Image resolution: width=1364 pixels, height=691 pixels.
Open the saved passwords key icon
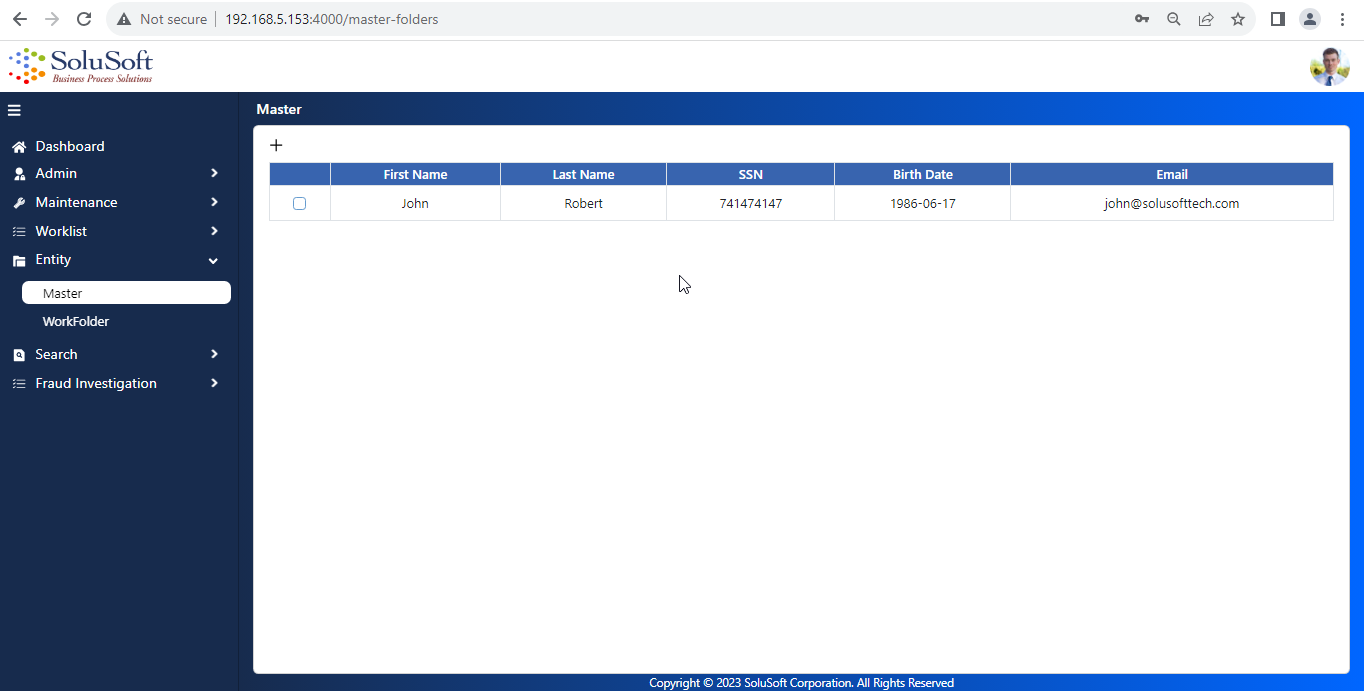tap(1141, 19)
